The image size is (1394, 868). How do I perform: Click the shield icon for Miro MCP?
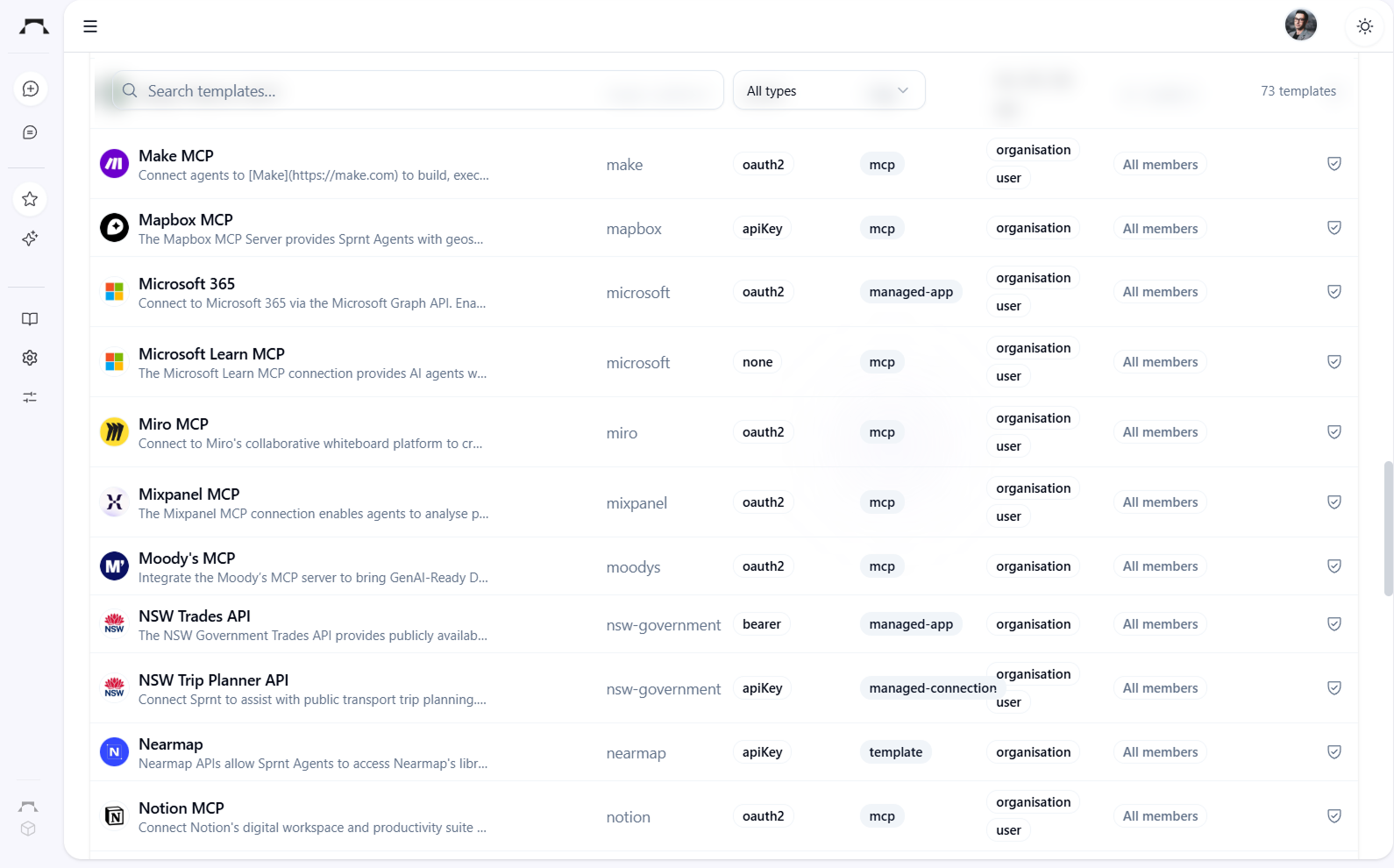point(1334,432)
